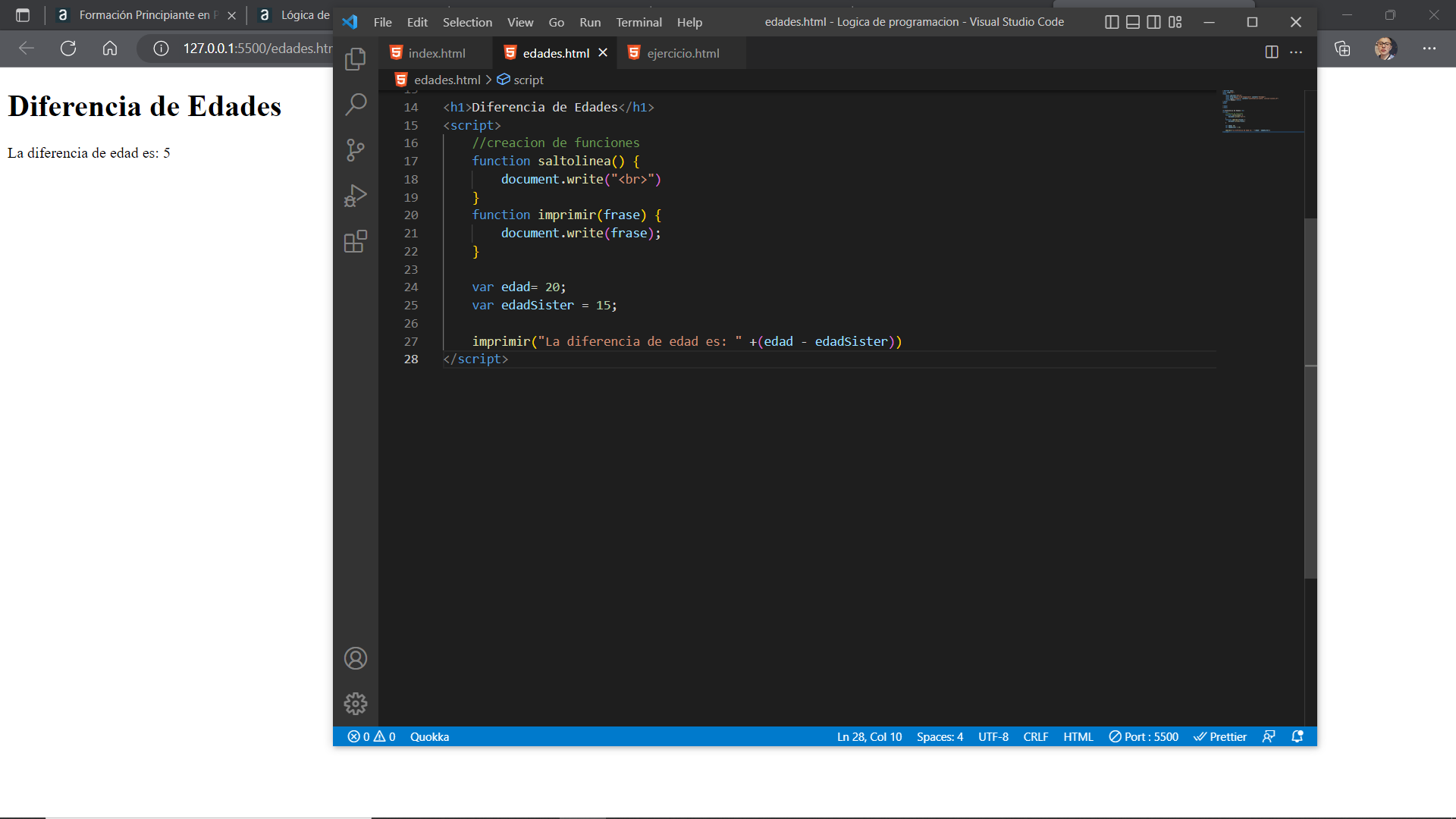Viewport: 1456px width, 819px height.
Task: Click the var edadSister declaration
Action: [x=544, y=305]
